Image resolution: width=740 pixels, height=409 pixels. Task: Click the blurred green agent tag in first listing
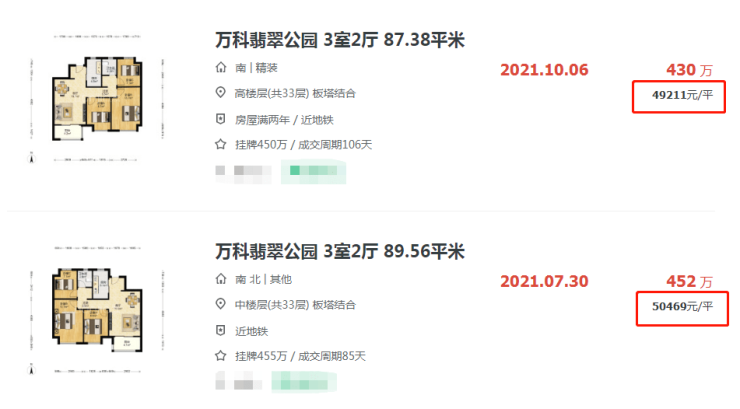(x=315, y=173)
